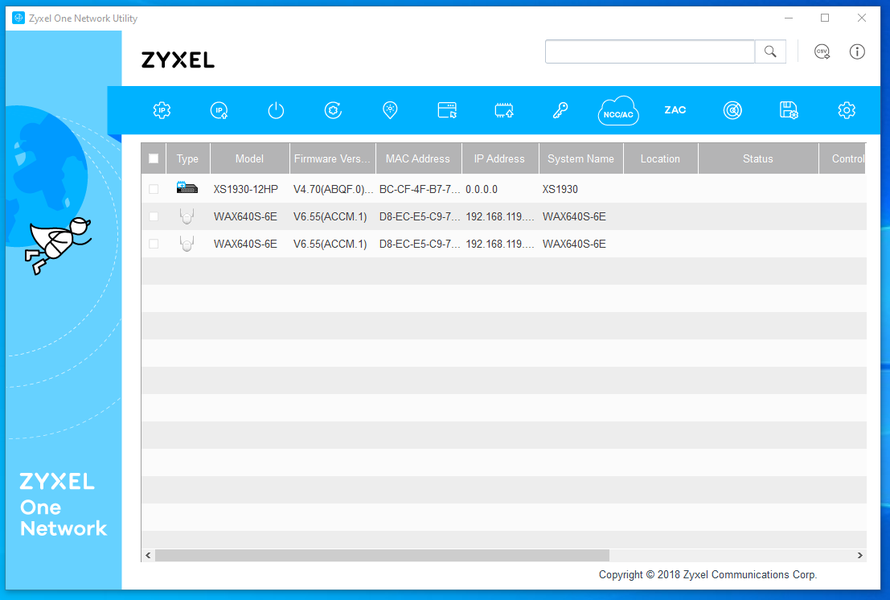The image size is (890, 600).
Task: Click MAC address BC-CF-4F-B7-7...
Action: tap(419, 189)
